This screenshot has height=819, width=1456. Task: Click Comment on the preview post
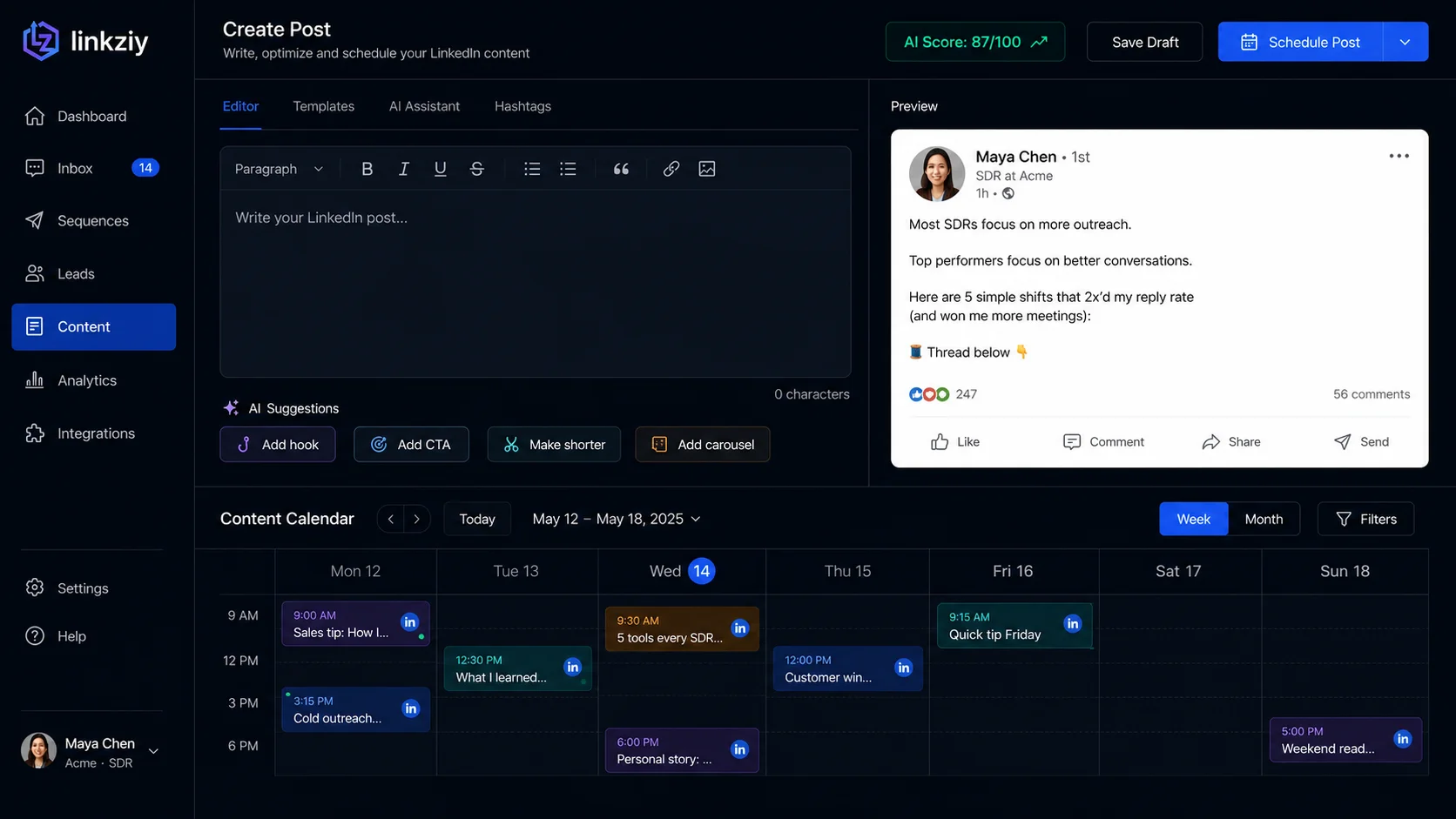point(1103,442)
